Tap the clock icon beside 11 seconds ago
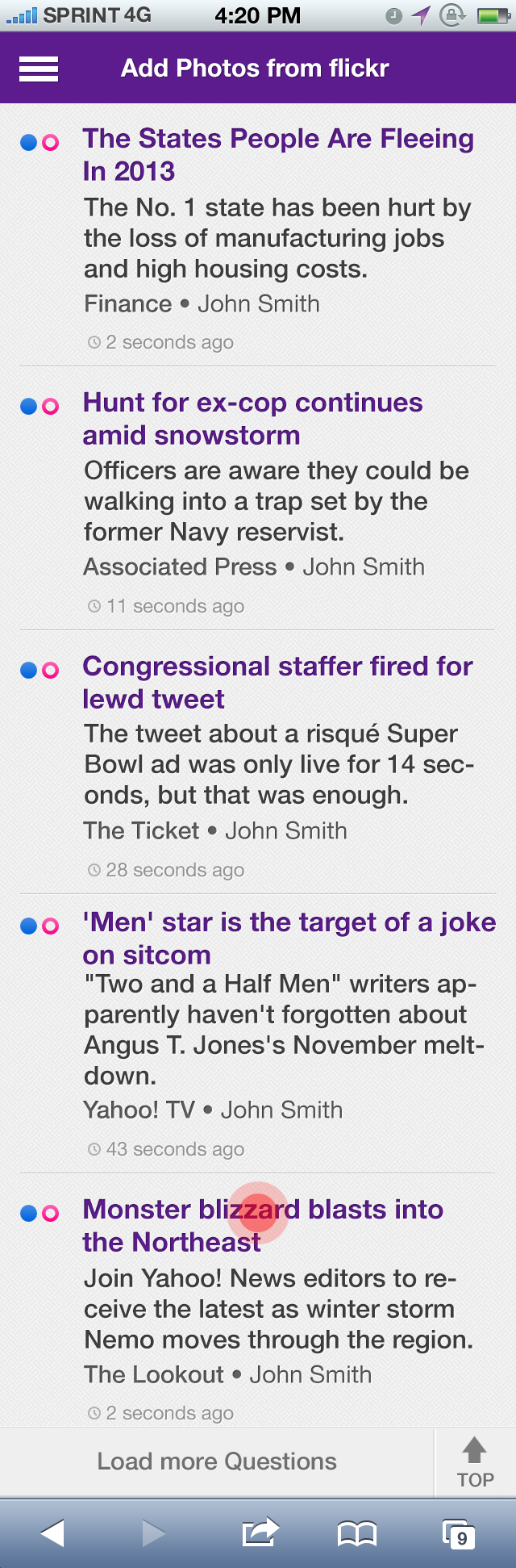516x1568 pixels. pos(94,606)
